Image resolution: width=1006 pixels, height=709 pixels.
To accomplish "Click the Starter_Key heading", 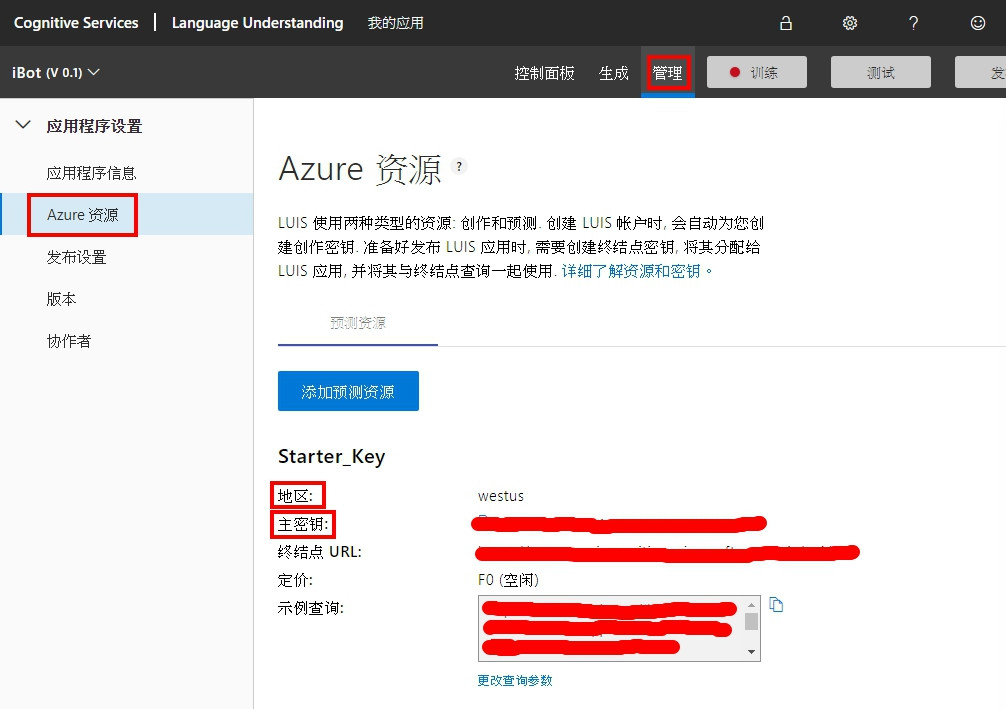I will click(332, 456).
